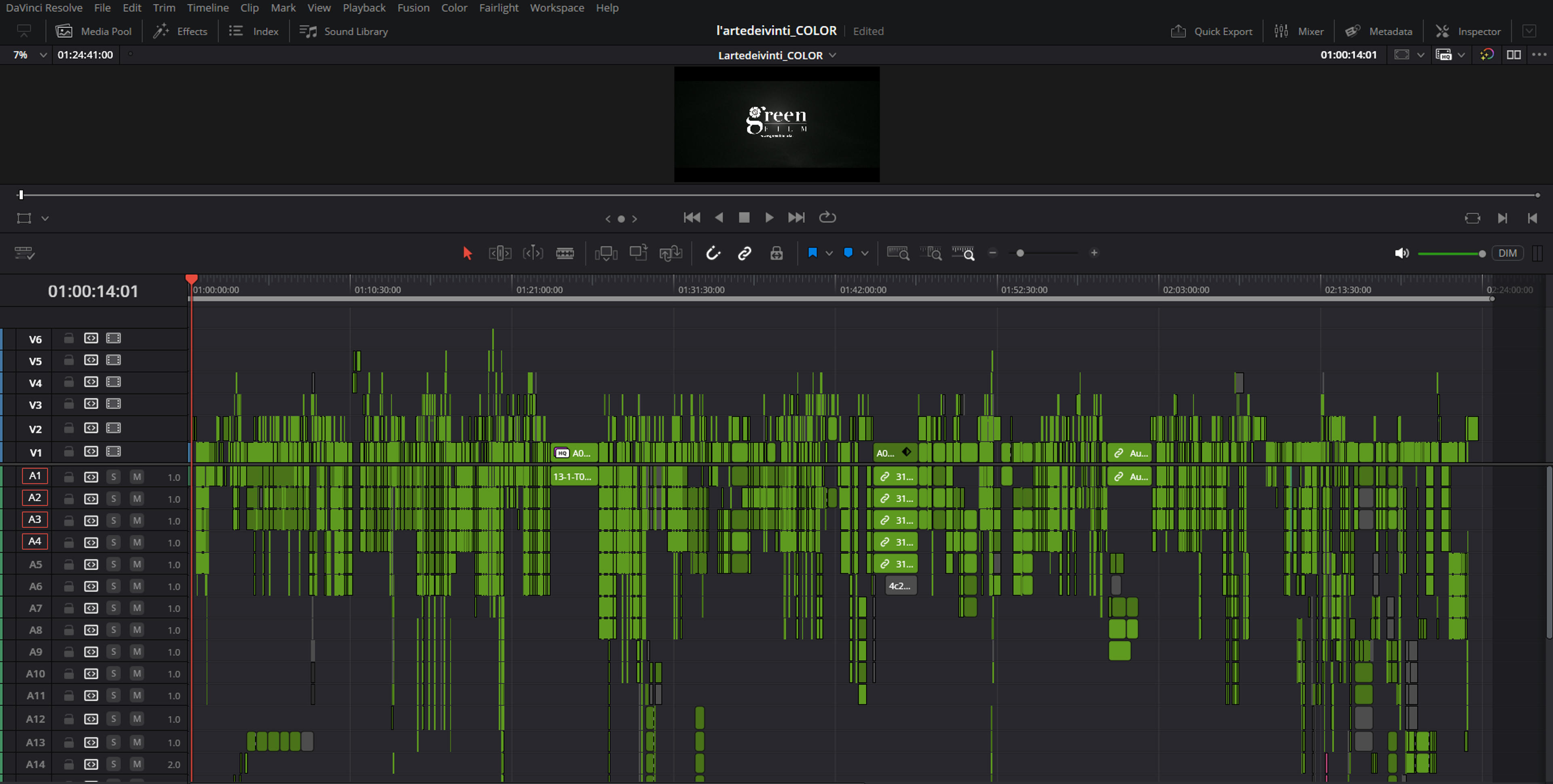Toggle Linked Selection chain icon
This screenshot has width=1553, height=784.
[x=745, y=253]
